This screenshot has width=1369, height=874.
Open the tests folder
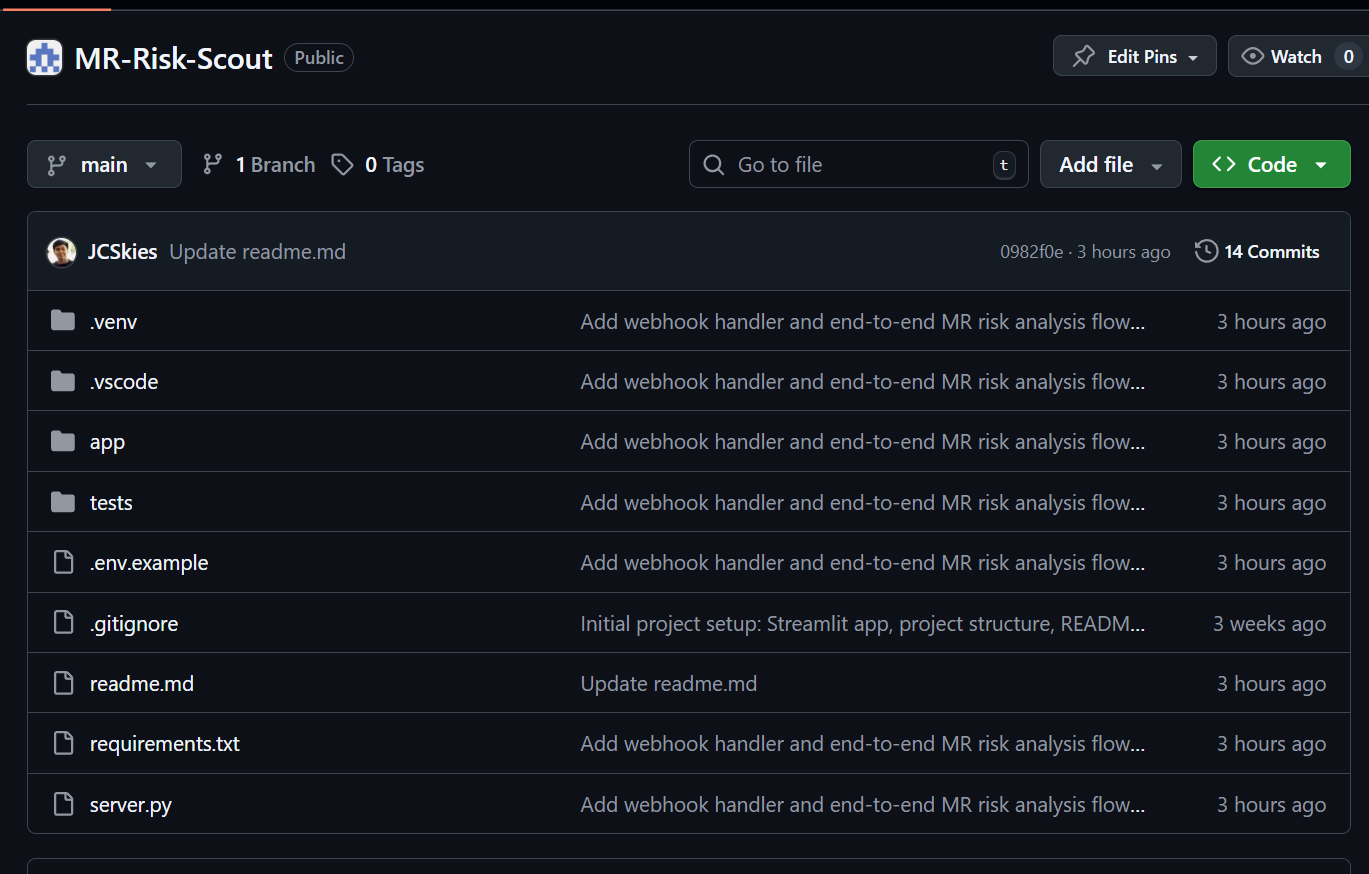coord(111,503)
